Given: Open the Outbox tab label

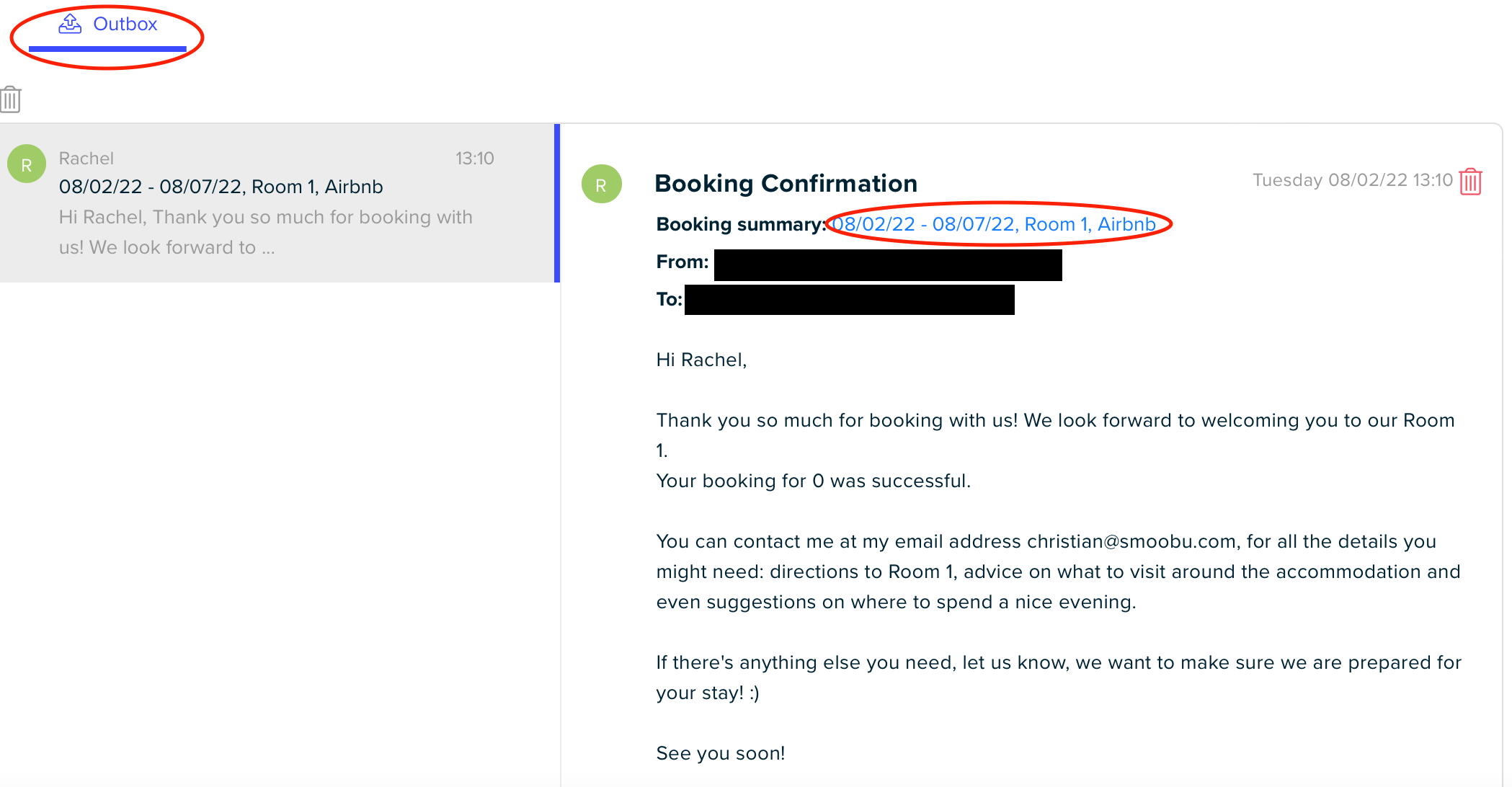Looking at the screenshot, I should tap(125, 24).
